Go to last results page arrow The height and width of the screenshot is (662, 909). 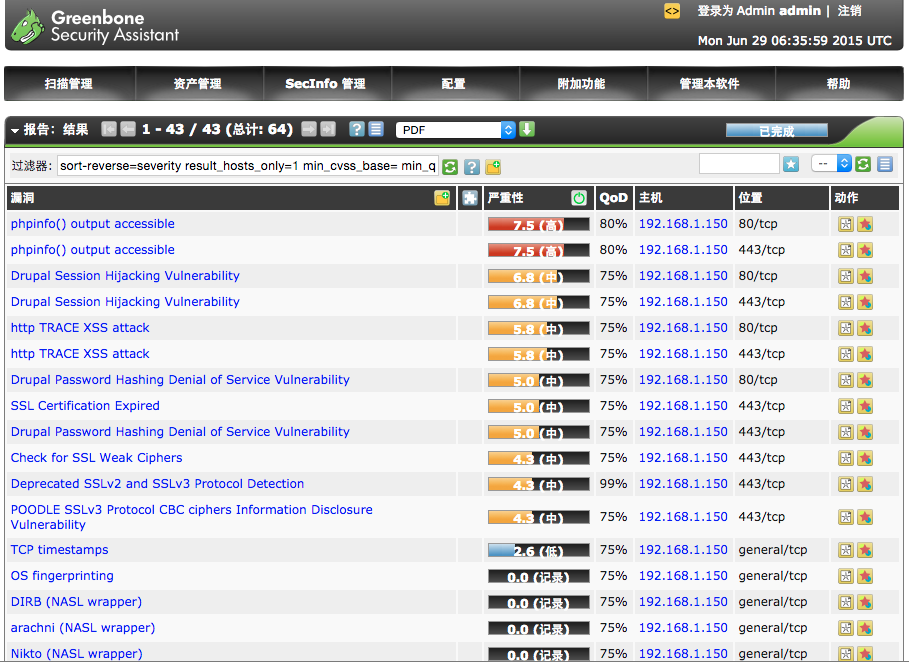click(328, 129)
